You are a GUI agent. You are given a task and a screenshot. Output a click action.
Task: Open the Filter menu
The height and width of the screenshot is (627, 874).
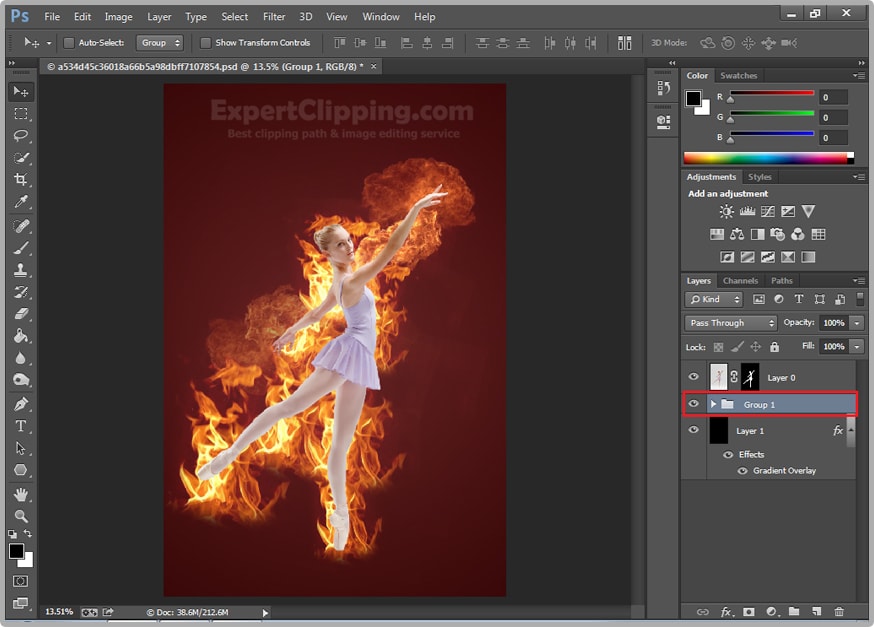pyautogui.click(x=273, y=16)
